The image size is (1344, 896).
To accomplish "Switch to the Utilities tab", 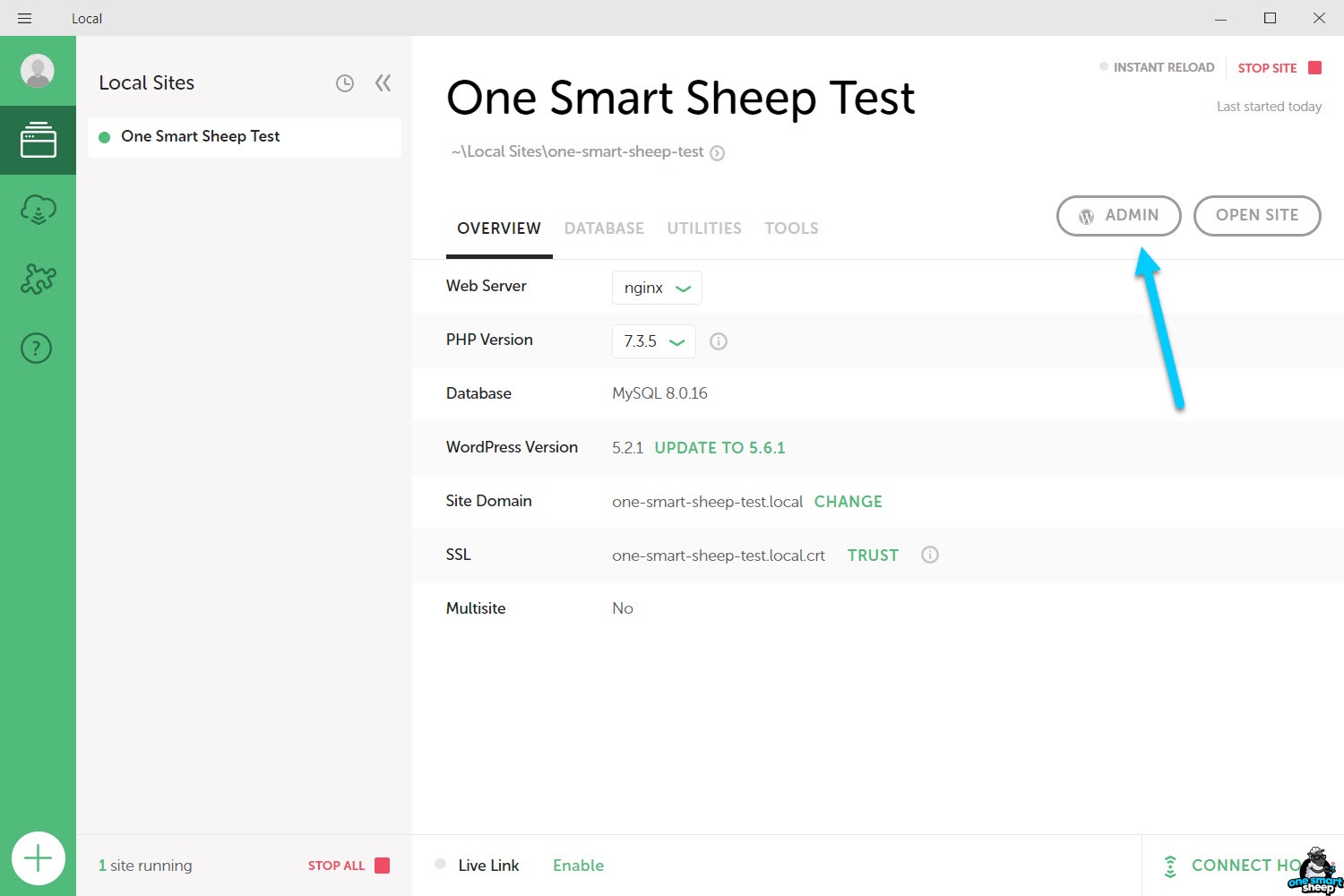I will pyautogui.click(x=703, y=228).
